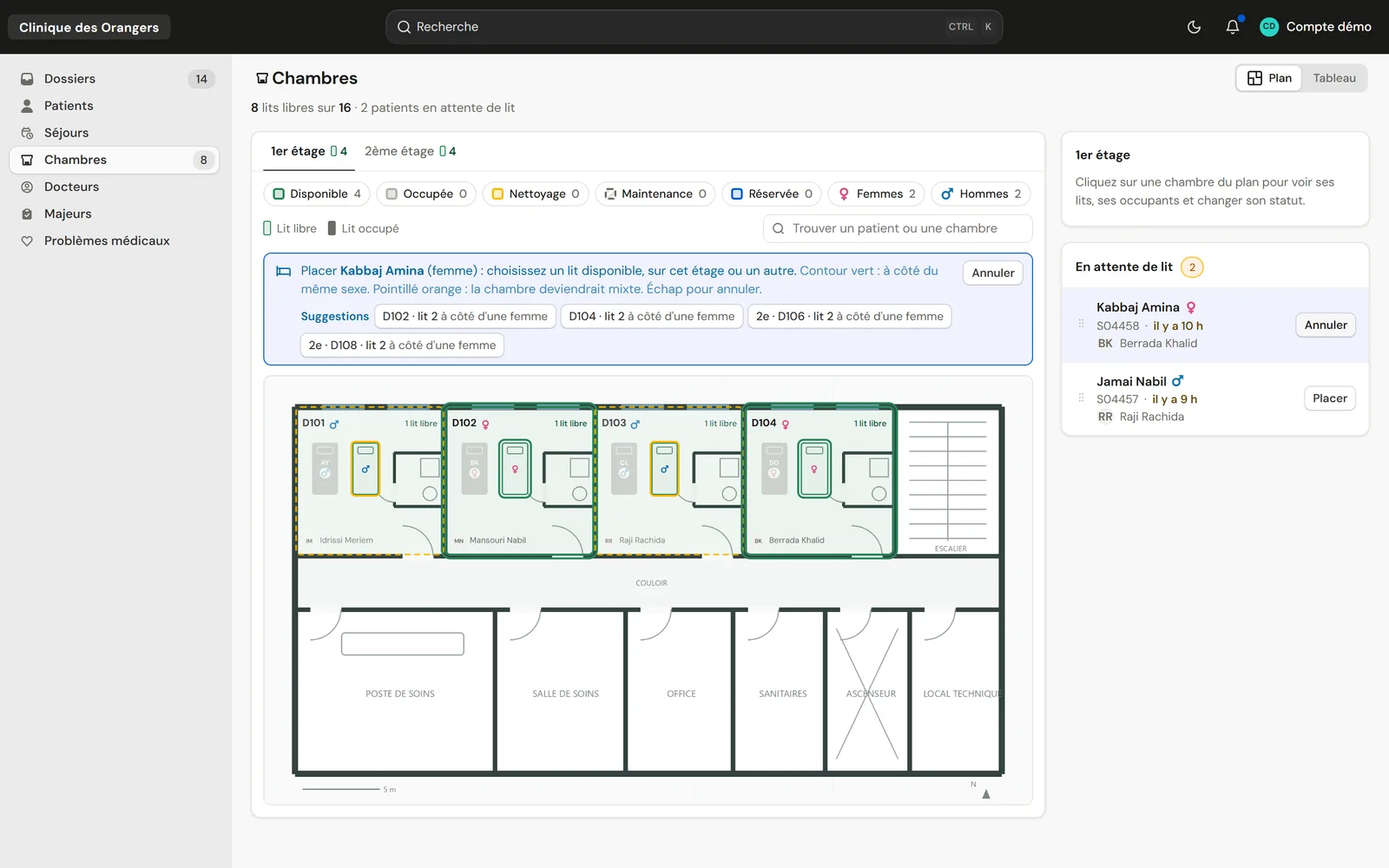Click the Dossiers sidebar icon

click(27, 79)
